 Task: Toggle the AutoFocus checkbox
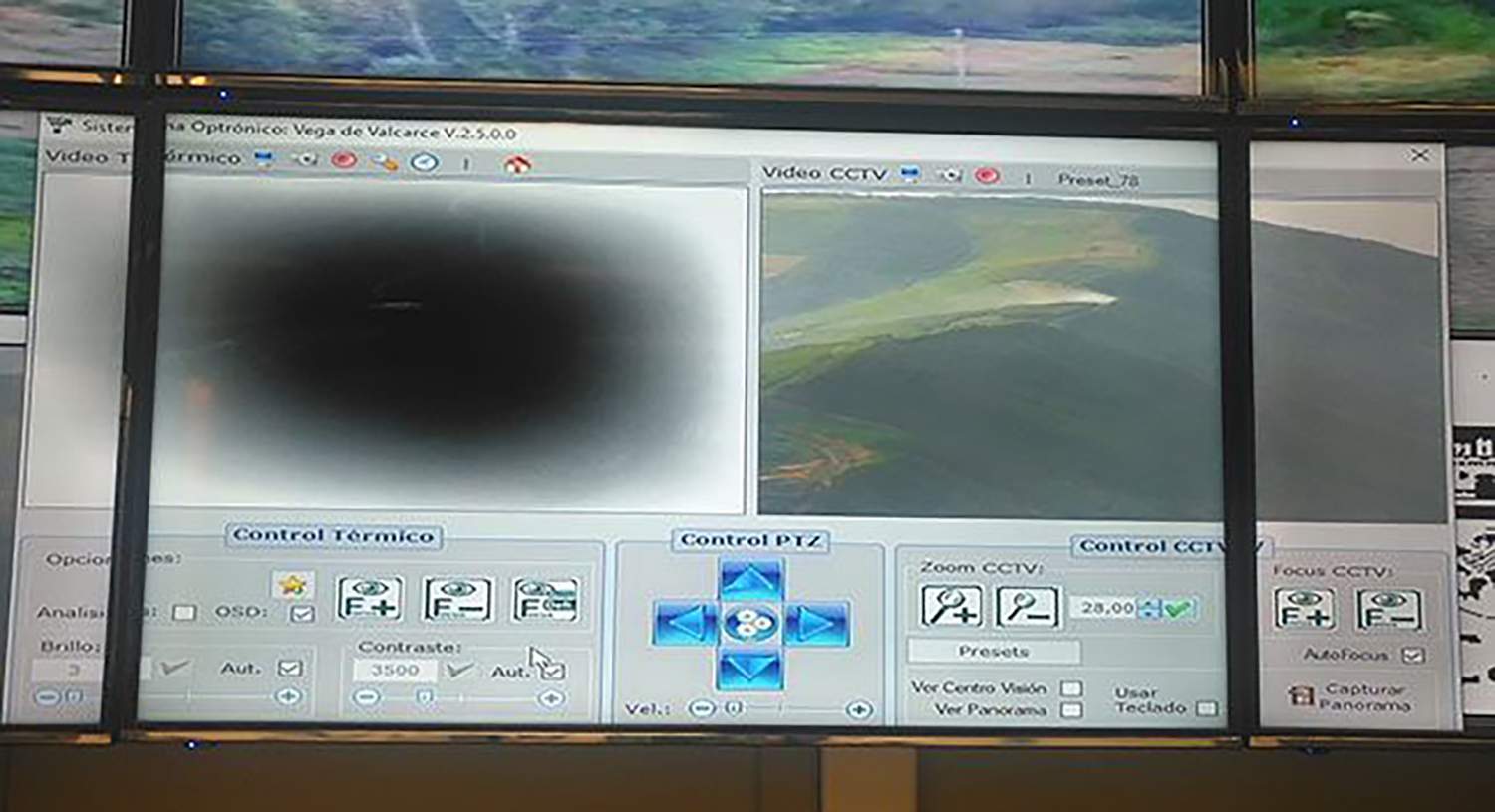pyautogui.click(x=1412, y=655)
